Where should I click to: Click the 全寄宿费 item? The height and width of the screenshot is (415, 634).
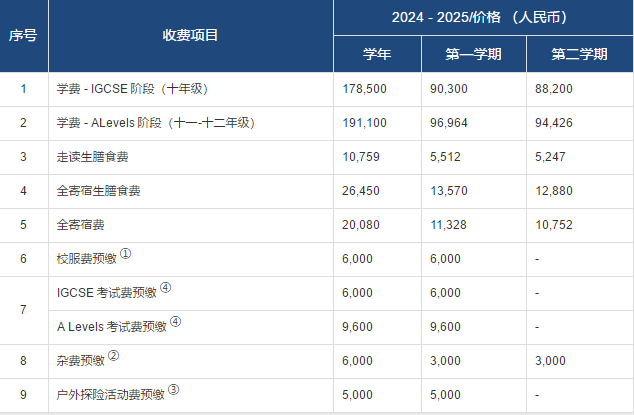81,225
